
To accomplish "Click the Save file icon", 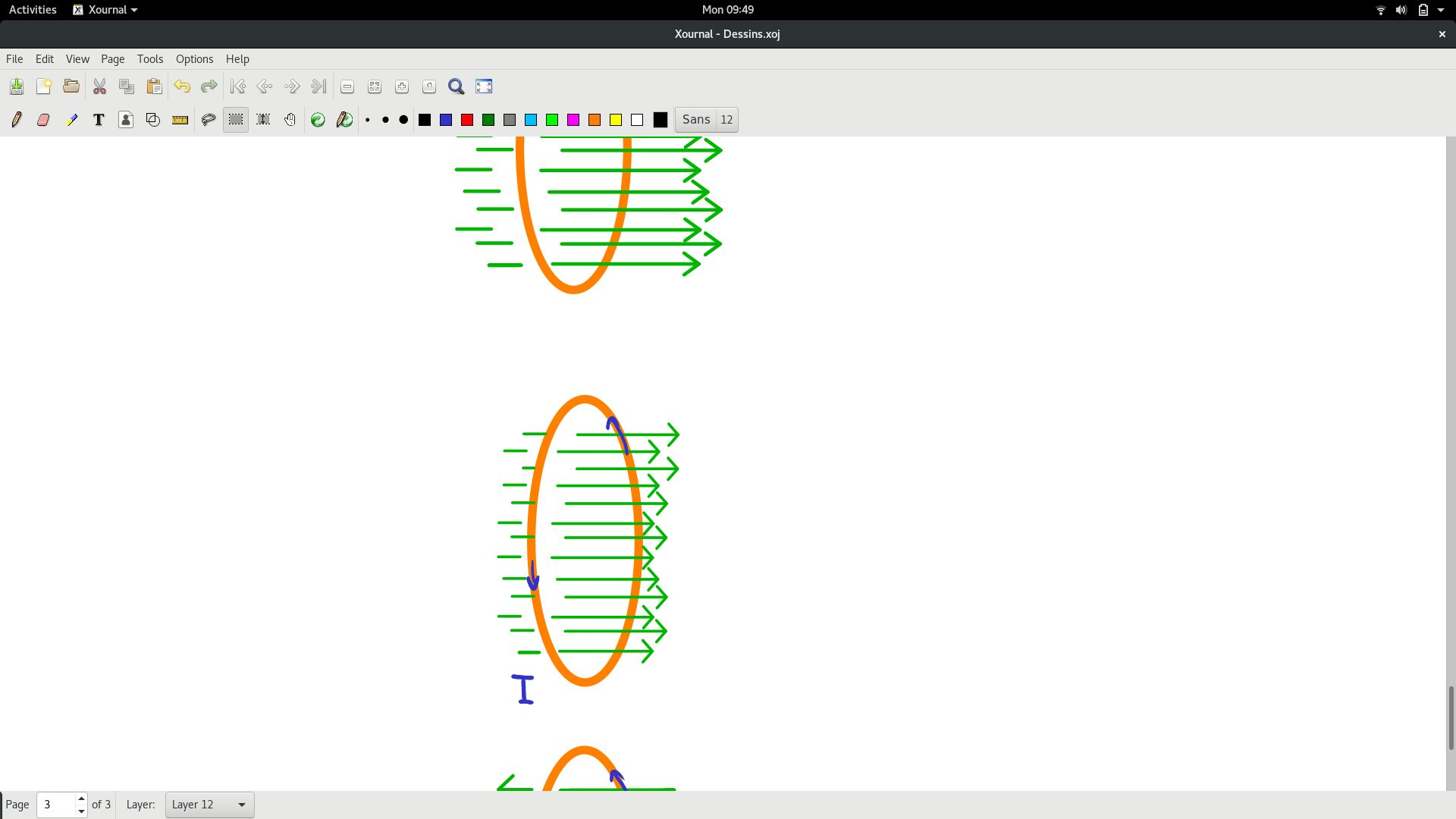I will pos(17,86).
